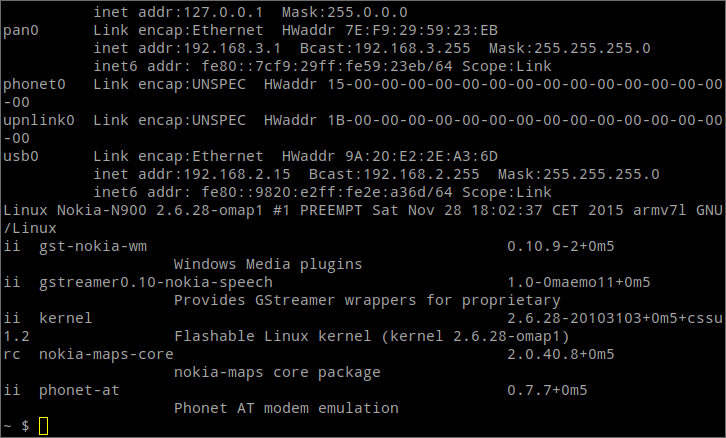Image resolution: width=726 pixels, height=438 pixels.
Task: Click HWaddr 7E:F9:29:59:23:EB text
Action: [x=390, y=31]
